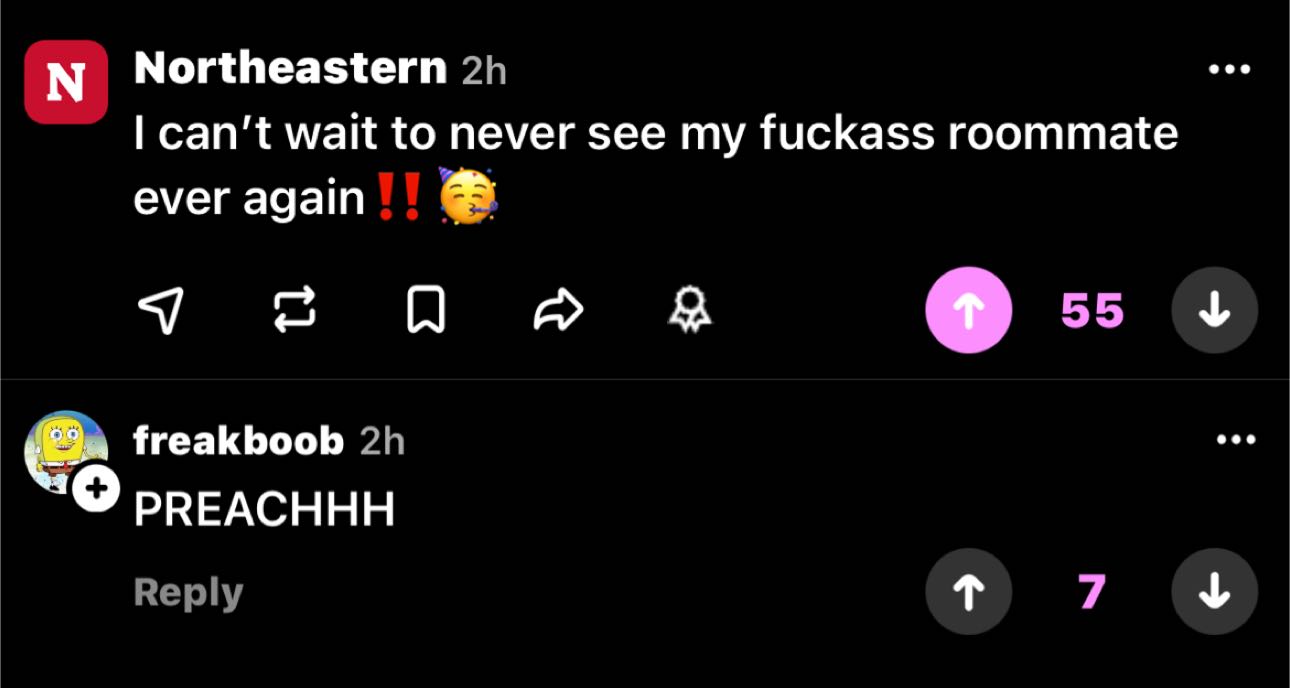Open Northeastern's community page via its name
Screen dimensions: 1290x688
(x=291, y=68)
